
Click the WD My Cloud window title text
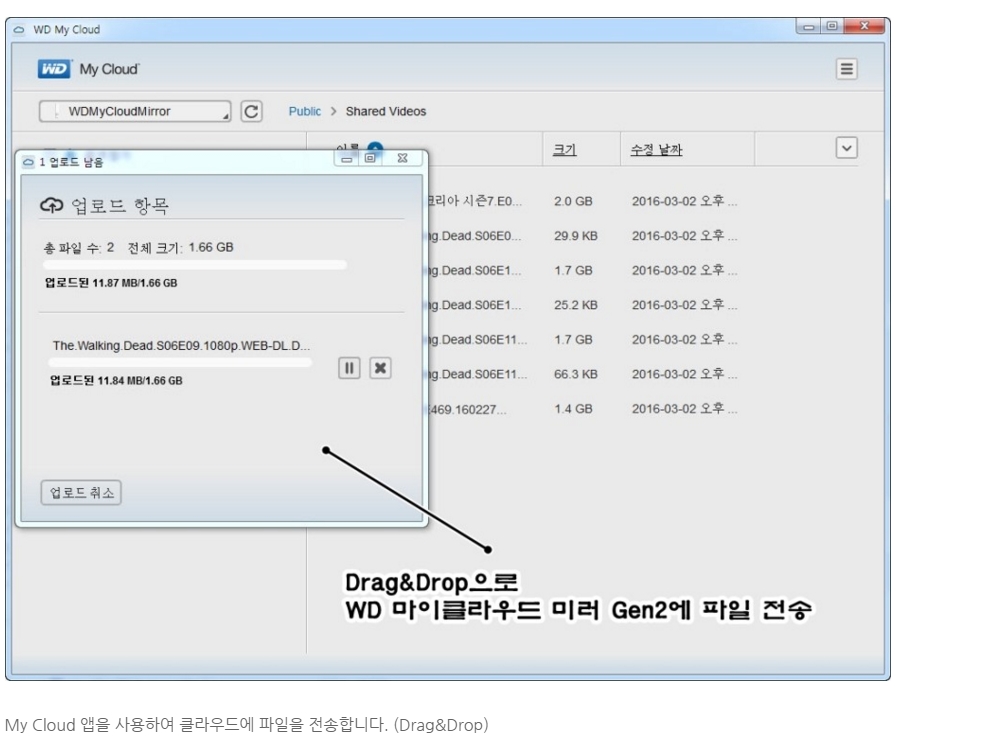[x=67, y=29]
